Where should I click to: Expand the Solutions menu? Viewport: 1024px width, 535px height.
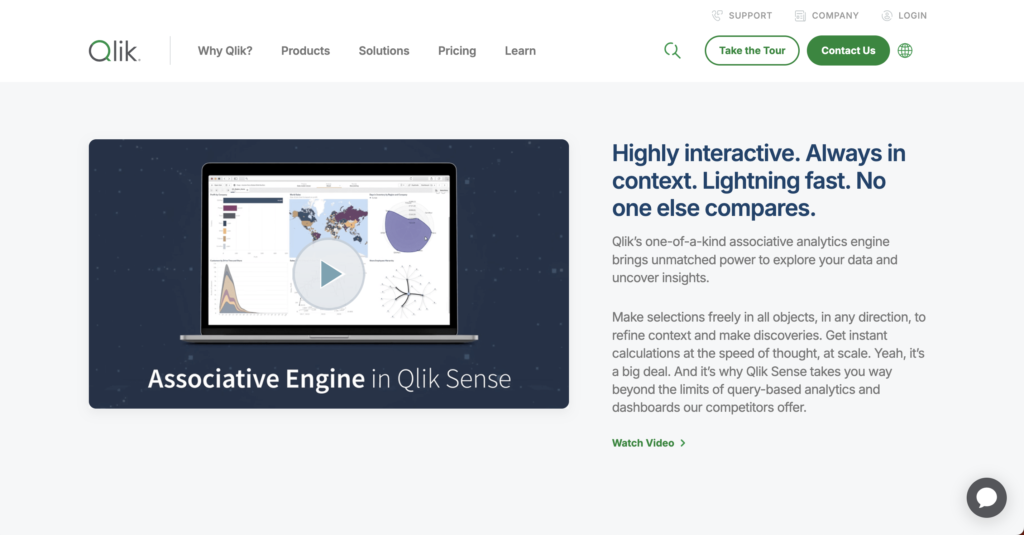(384, 51)
